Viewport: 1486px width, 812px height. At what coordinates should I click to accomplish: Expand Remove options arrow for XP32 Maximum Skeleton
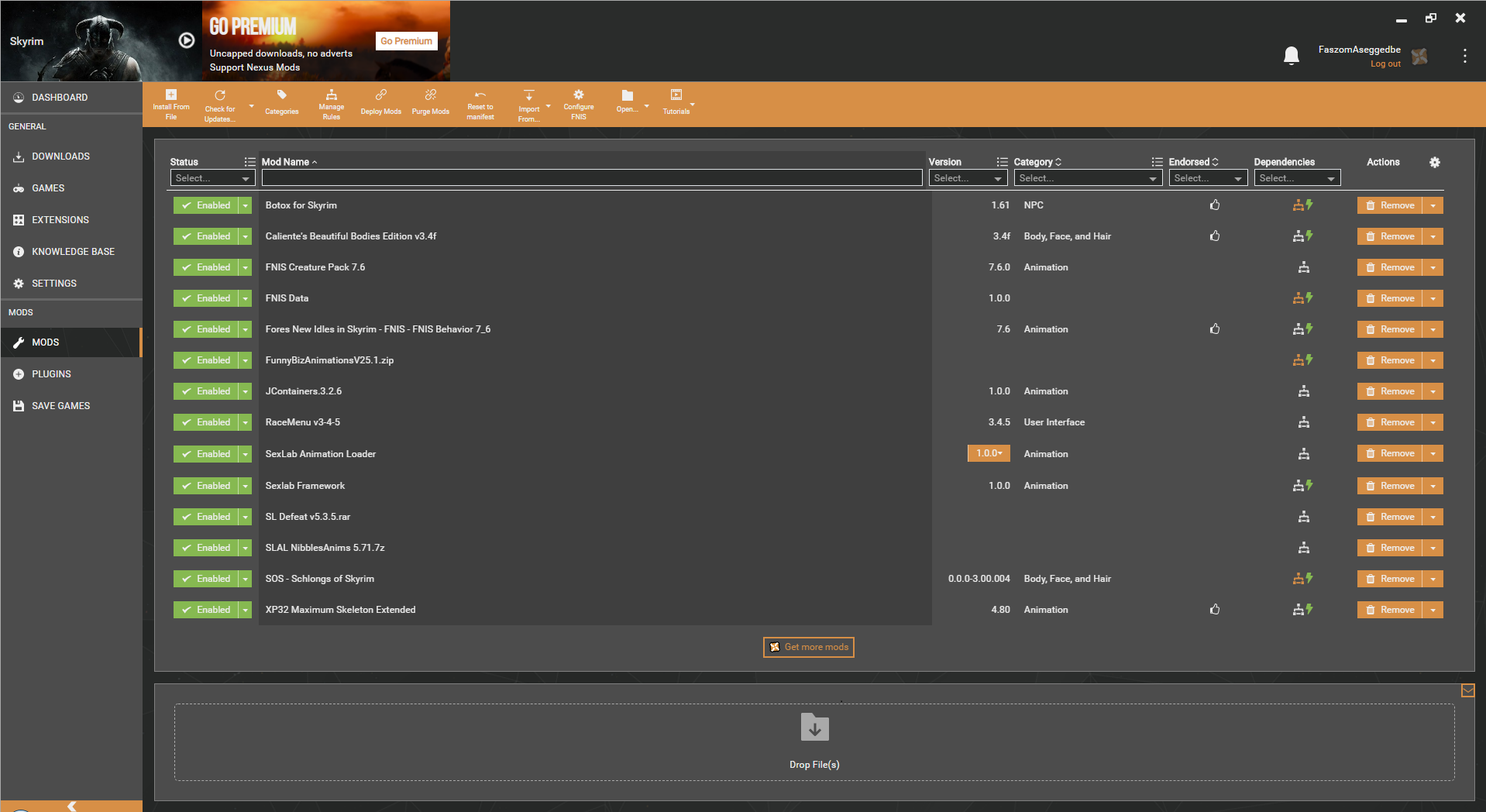1433,610
